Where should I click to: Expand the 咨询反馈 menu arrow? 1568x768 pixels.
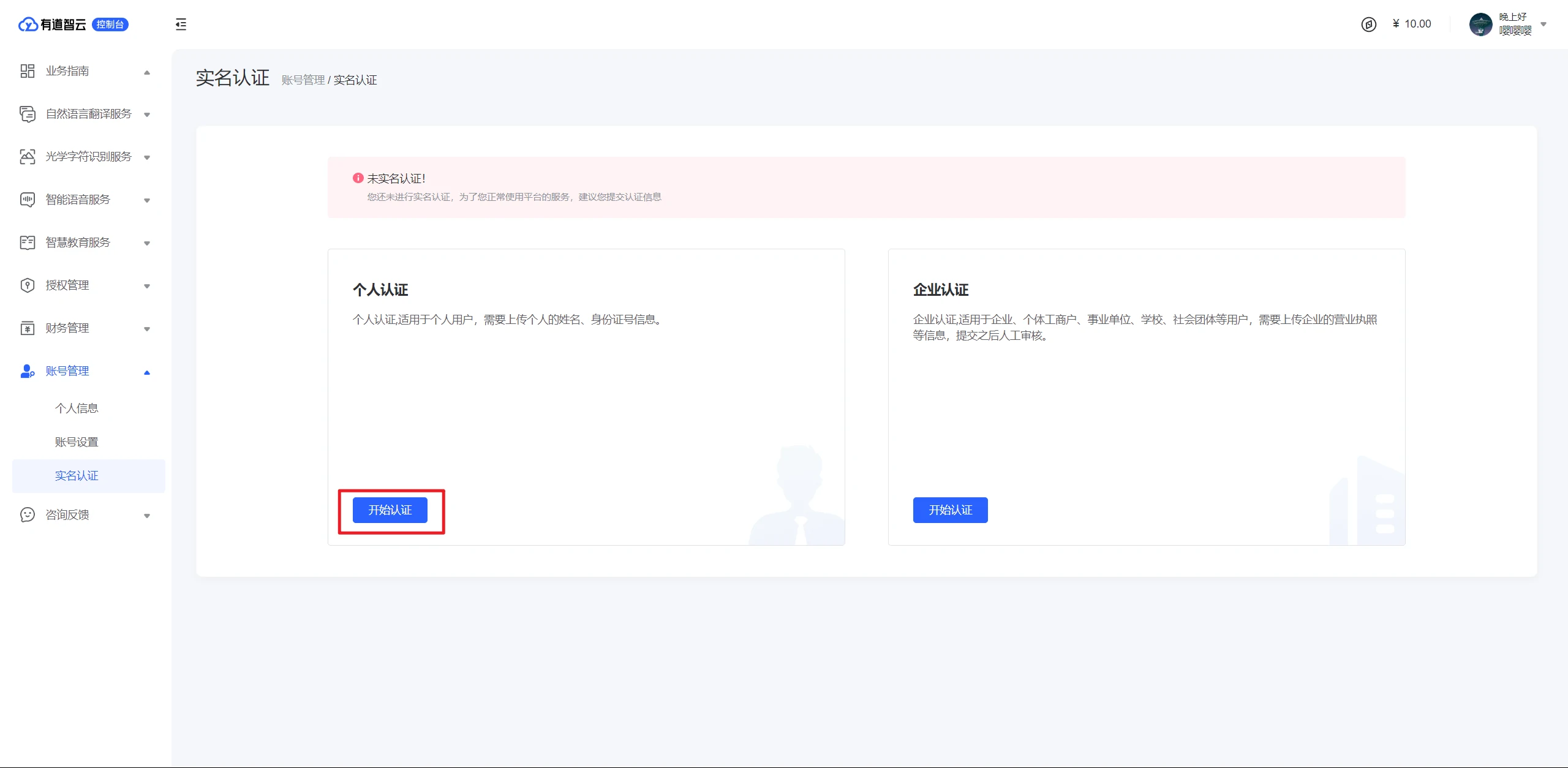[x=147, y=516]
